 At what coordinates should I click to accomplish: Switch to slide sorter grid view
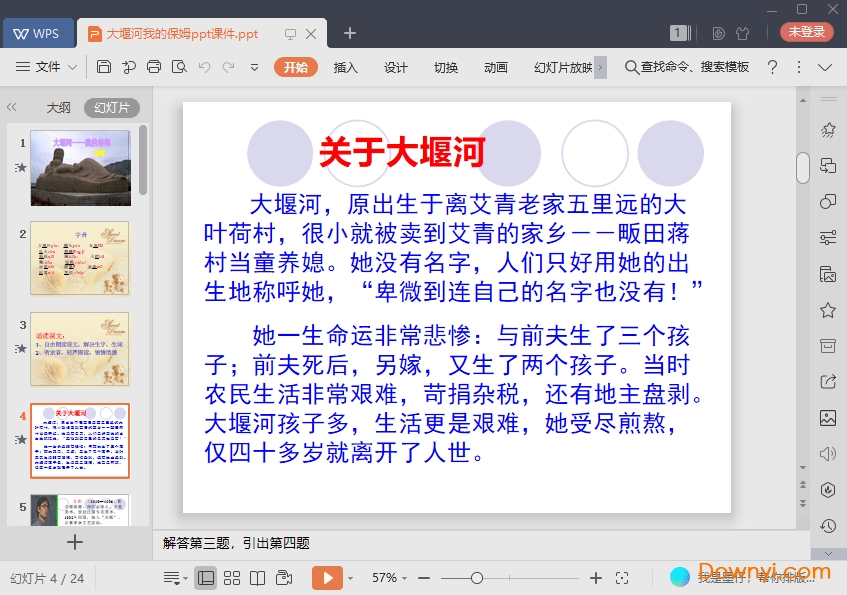pos(232,578)
